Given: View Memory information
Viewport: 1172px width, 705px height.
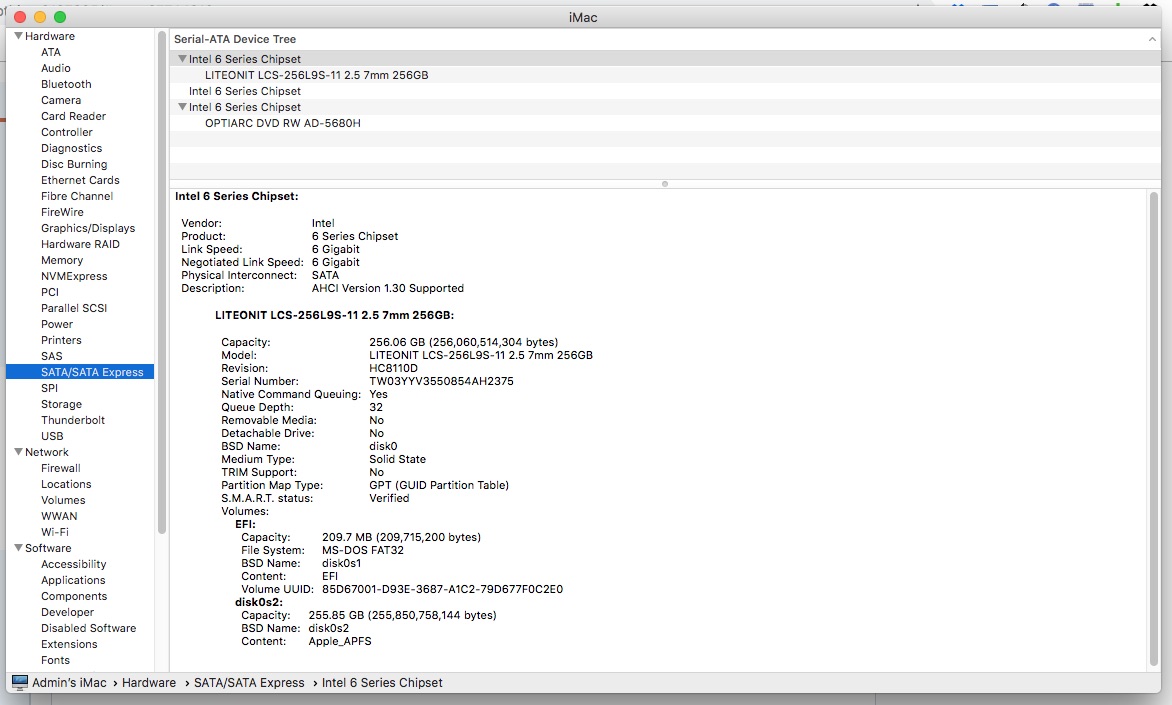Looking at the screenshot, I should click(62, 260).
